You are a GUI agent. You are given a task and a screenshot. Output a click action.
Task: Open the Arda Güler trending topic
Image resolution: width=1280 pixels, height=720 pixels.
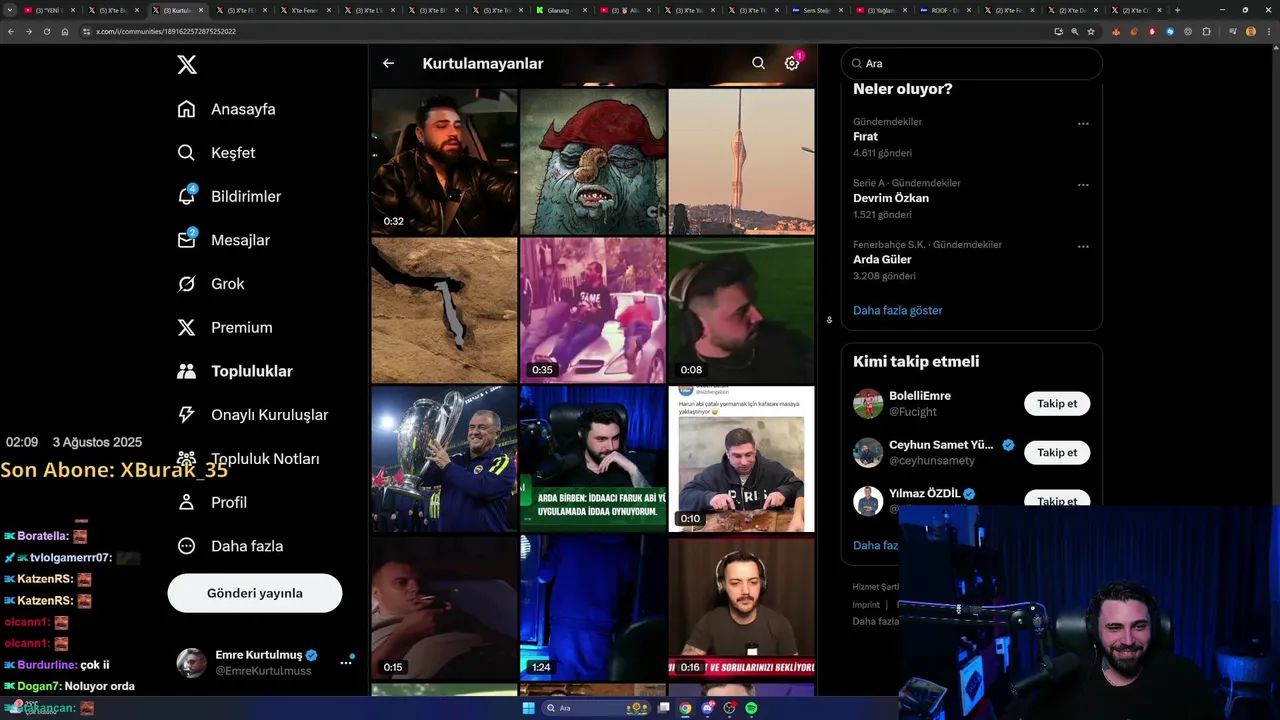coord(882,259)
